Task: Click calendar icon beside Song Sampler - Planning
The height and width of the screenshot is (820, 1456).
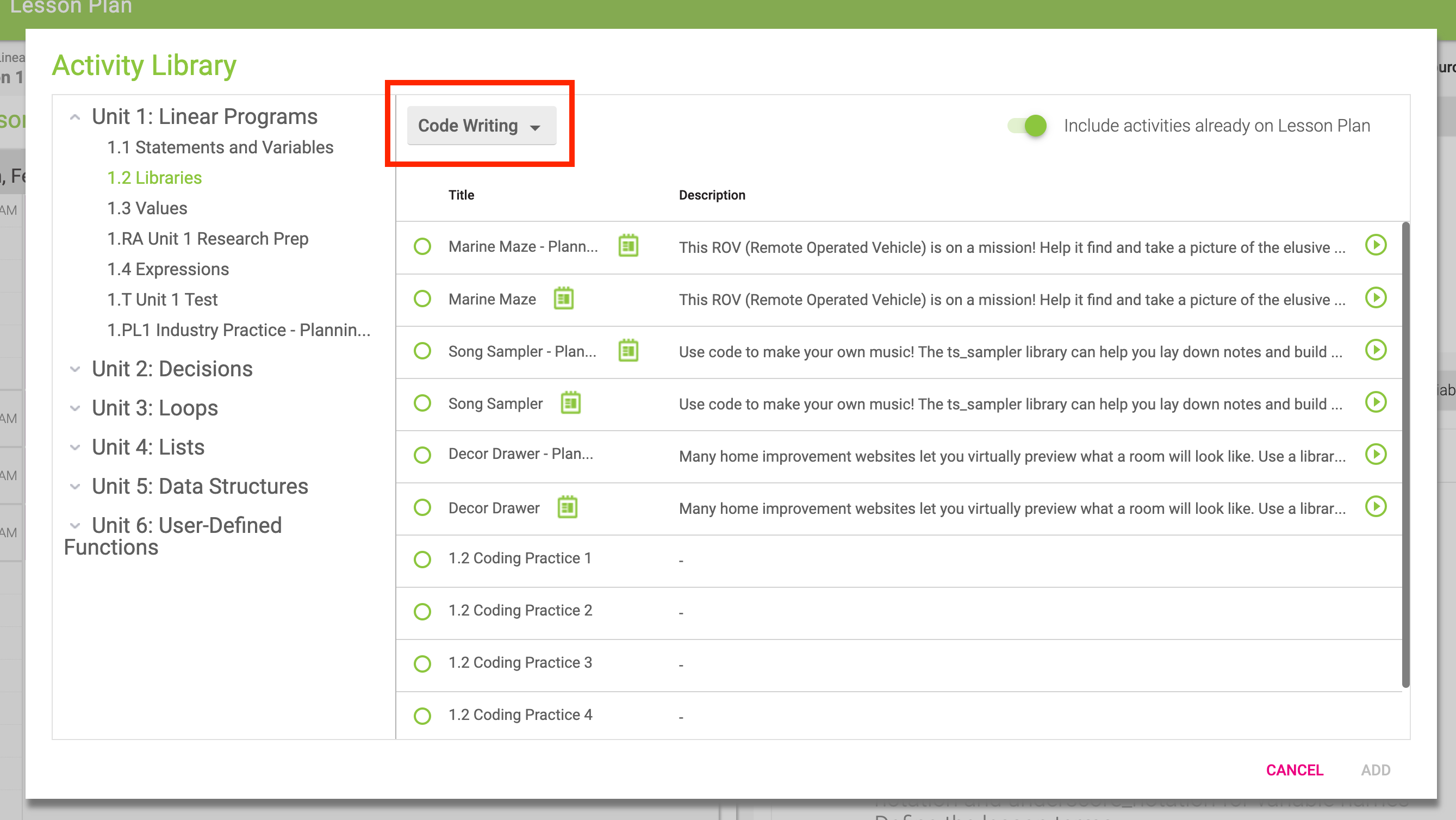Action: (628, 350)
